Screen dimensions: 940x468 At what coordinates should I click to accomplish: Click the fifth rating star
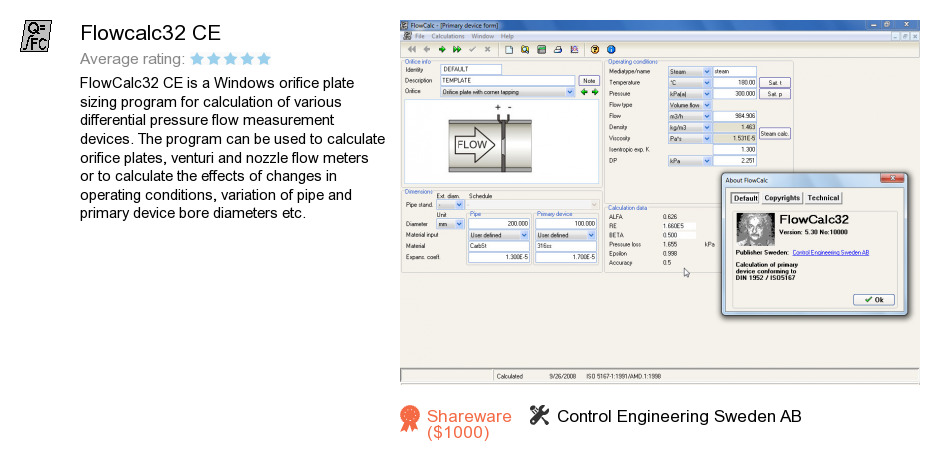pos(264,59)
